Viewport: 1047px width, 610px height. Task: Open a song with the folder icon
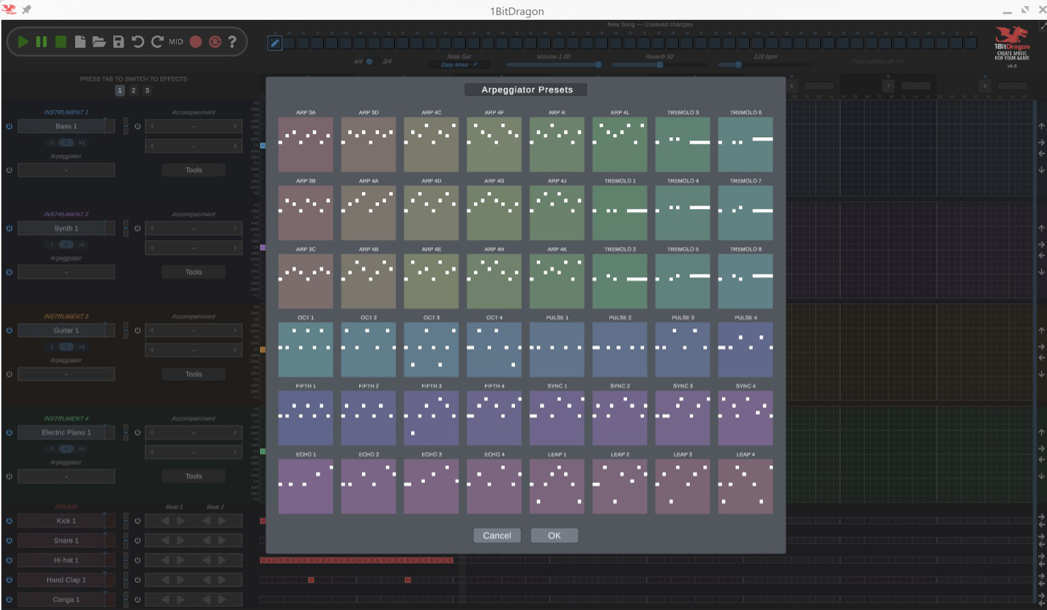coord(99,42)
